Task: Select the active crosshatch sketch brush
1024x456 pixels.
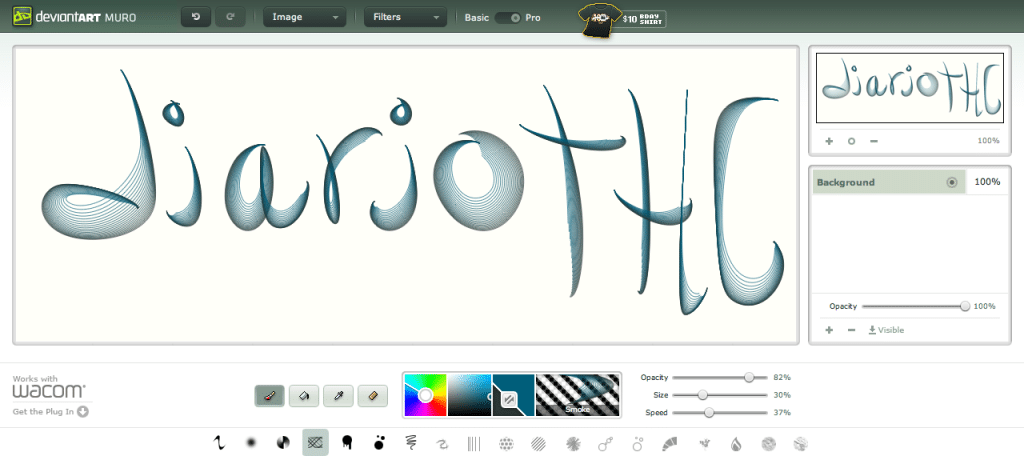Action: 315,443
